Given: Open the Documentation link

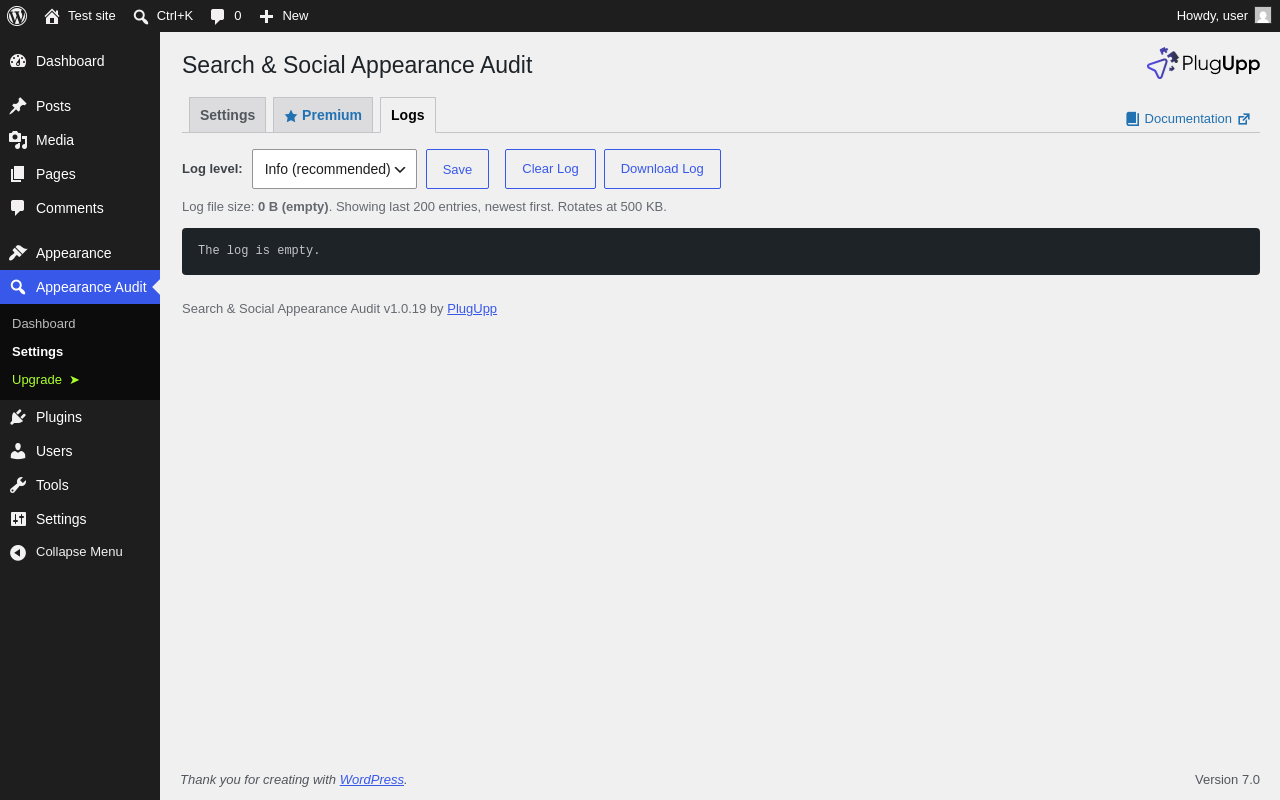Looking at the screenshot, I should point(1188,119).
